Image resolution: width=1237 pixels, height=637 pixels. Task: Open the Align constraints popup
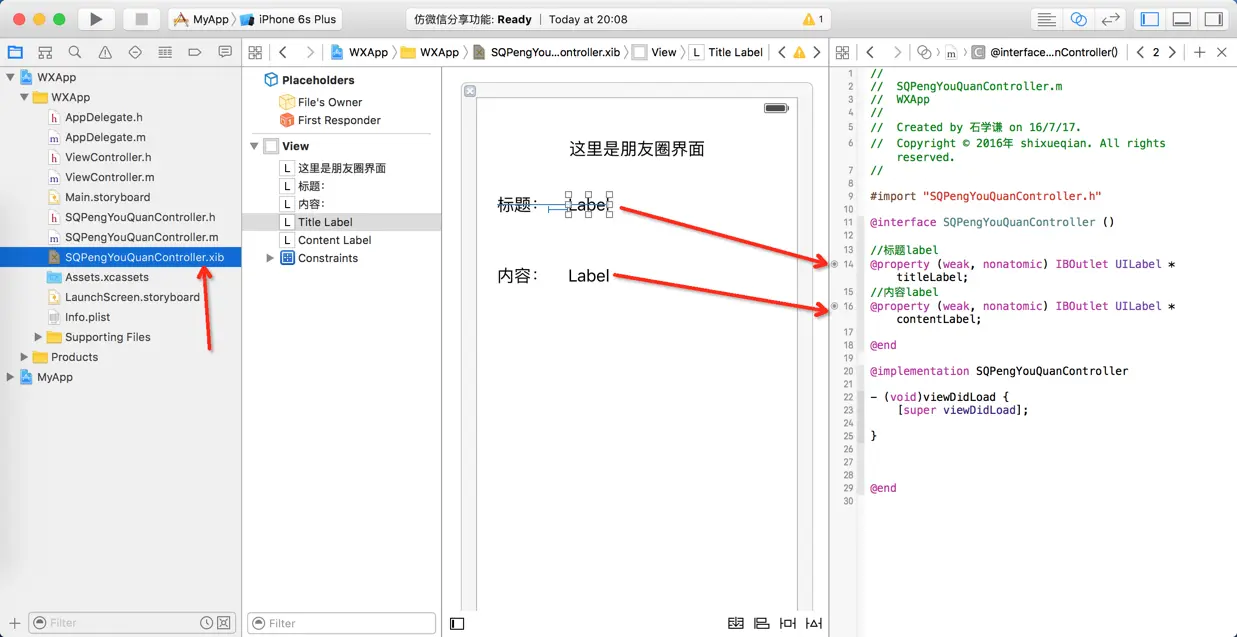click(x=762, y=623)
